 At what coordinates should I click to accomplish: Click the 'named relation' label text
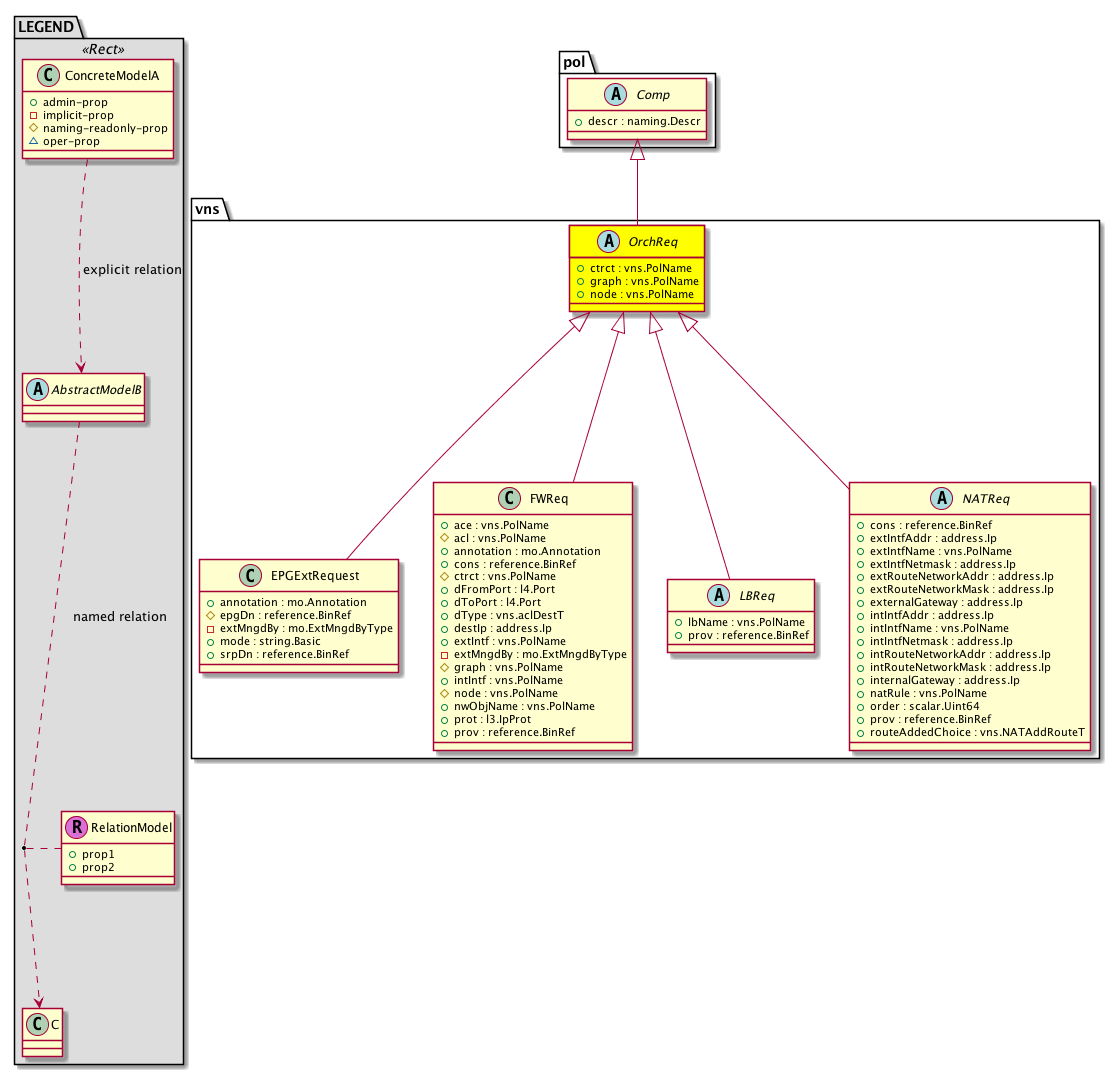click(120, 616)
